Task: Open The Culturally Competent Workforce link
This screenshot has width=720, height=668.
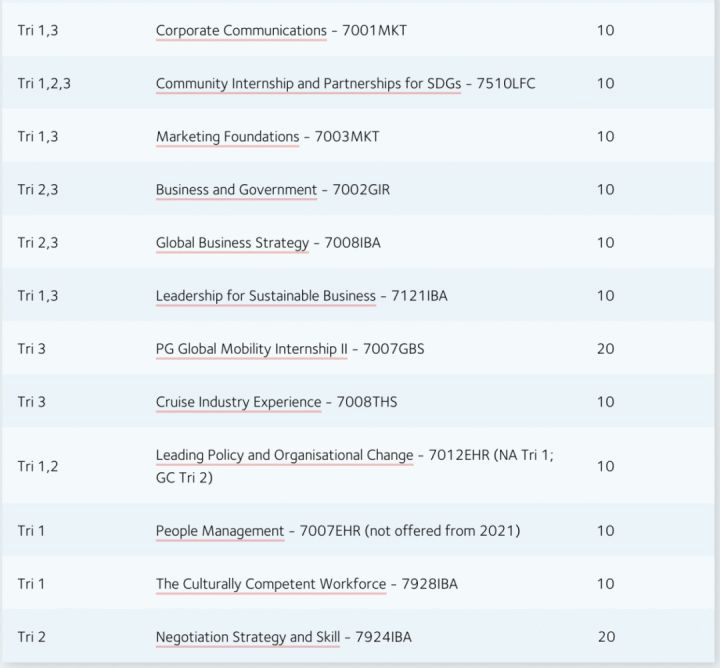Action: [270, 583]
